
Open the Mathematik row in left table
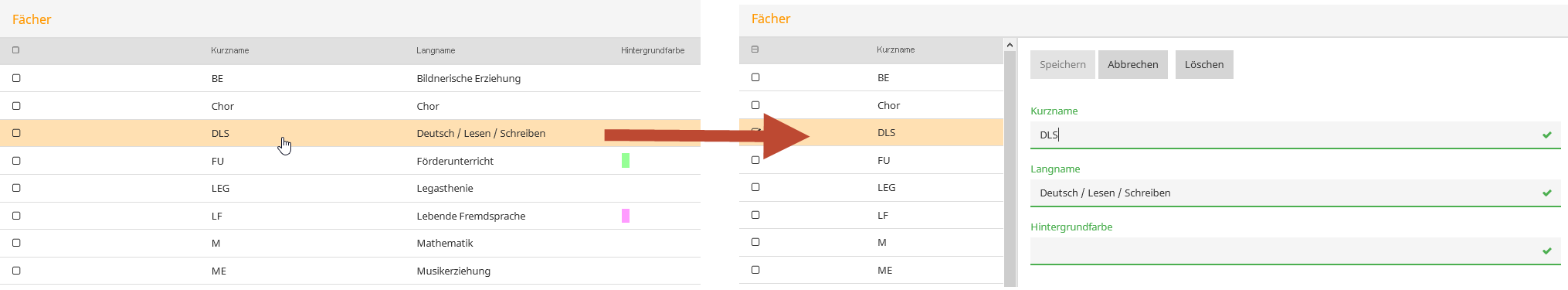(350, 244)
